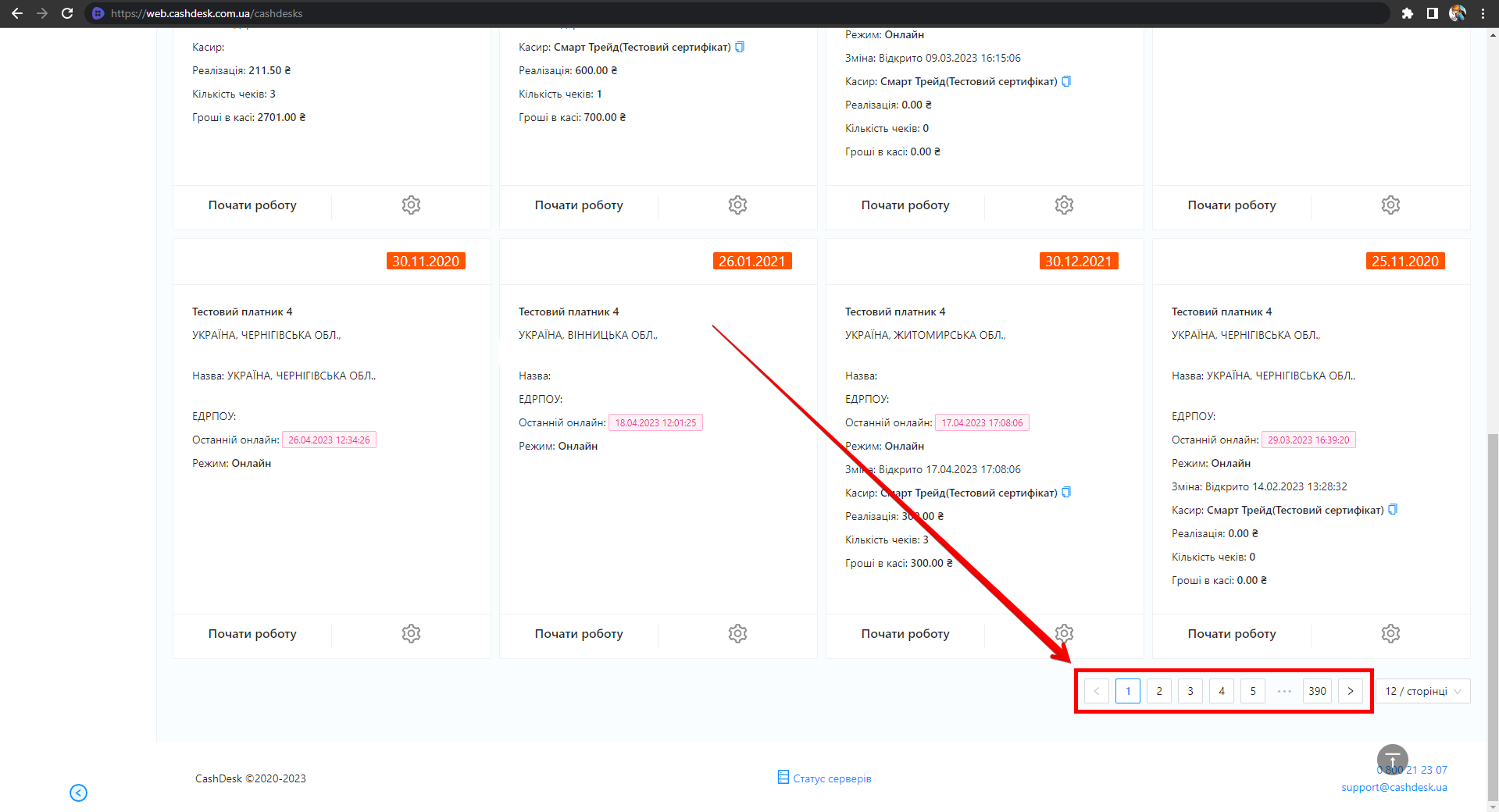Jump to last page 390
This screenshot has width=1499, height=812.
pos(1317,691)
